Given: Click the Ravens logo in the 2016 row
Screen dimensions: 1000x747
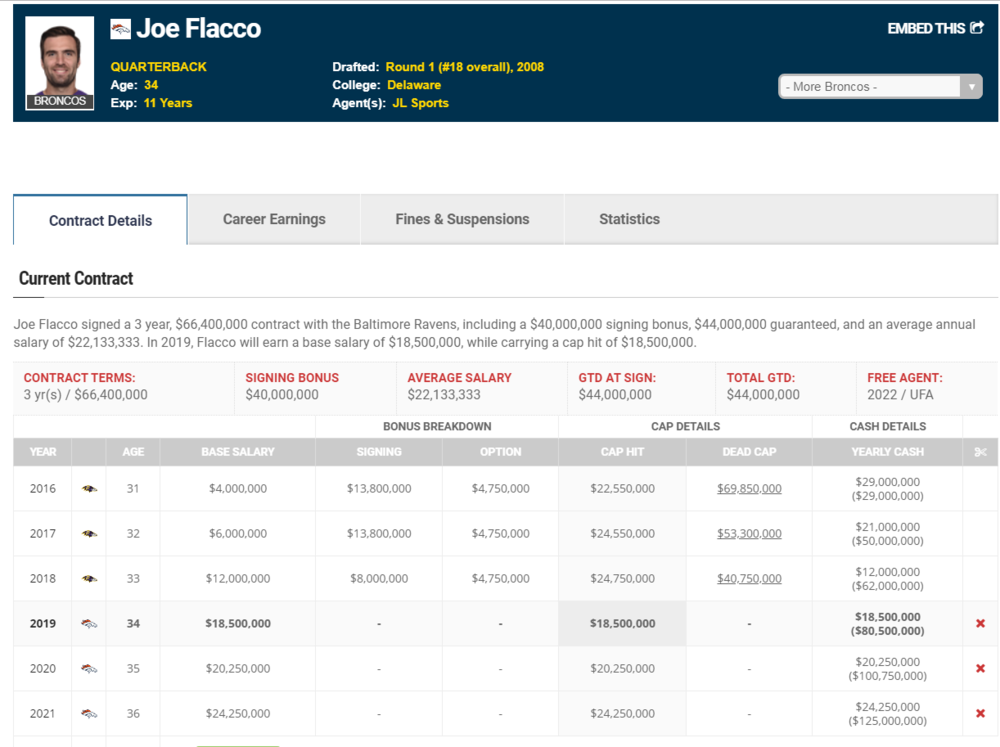Looking at the screenshot, I should point(89,489).
